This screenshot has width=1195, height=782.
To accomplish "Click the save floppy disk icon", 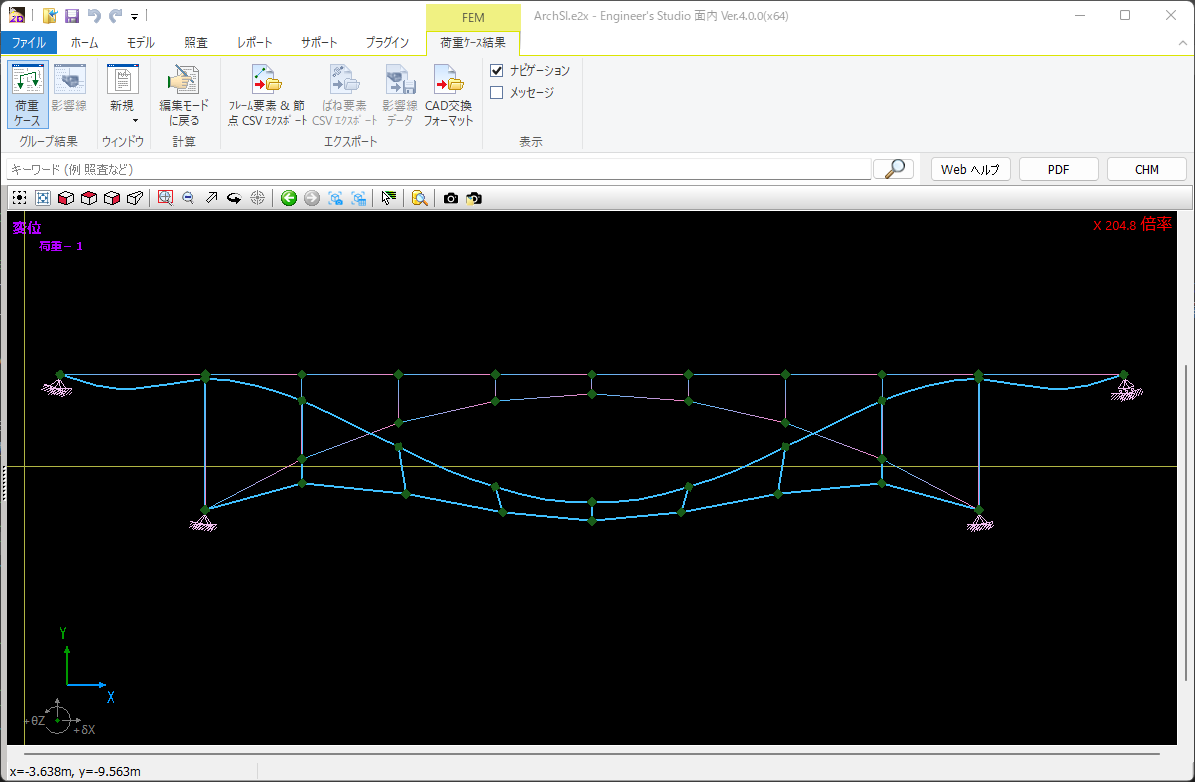I will [72, 15].
